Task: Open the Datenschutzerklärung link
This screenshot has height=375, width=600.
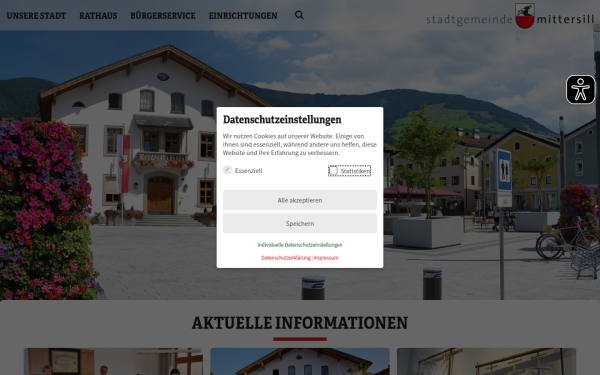Action: click(286, 258)
